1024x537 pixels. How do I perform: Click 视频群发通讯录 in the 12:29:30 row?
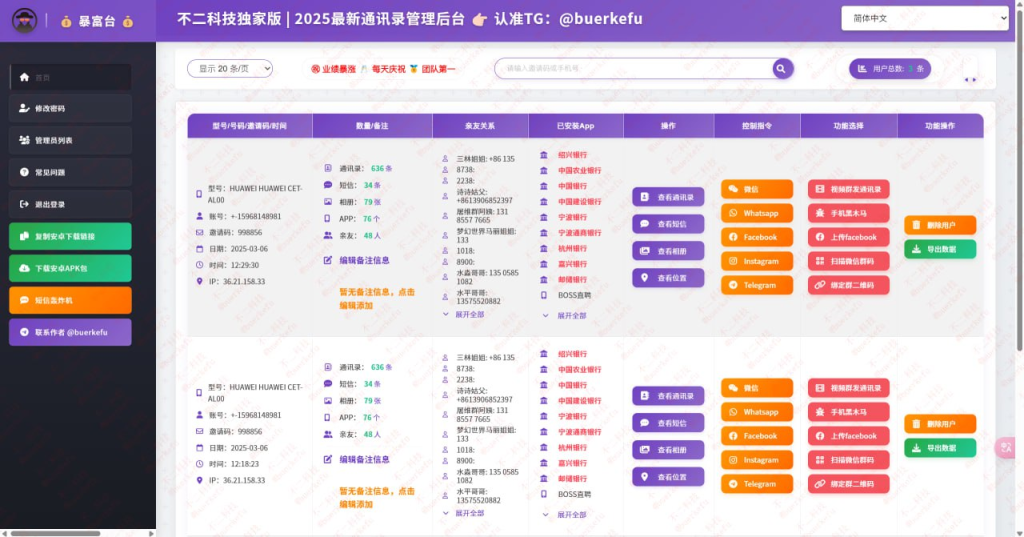pyautogui.click(x=848, y=189)
